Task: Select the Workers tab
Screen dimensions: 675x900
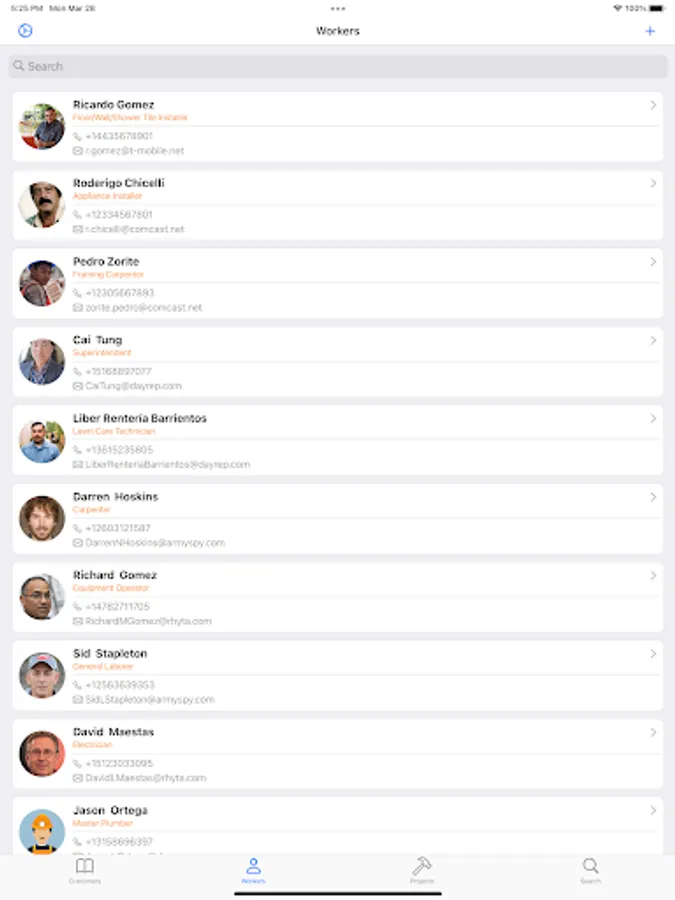Action: (253, 871)
